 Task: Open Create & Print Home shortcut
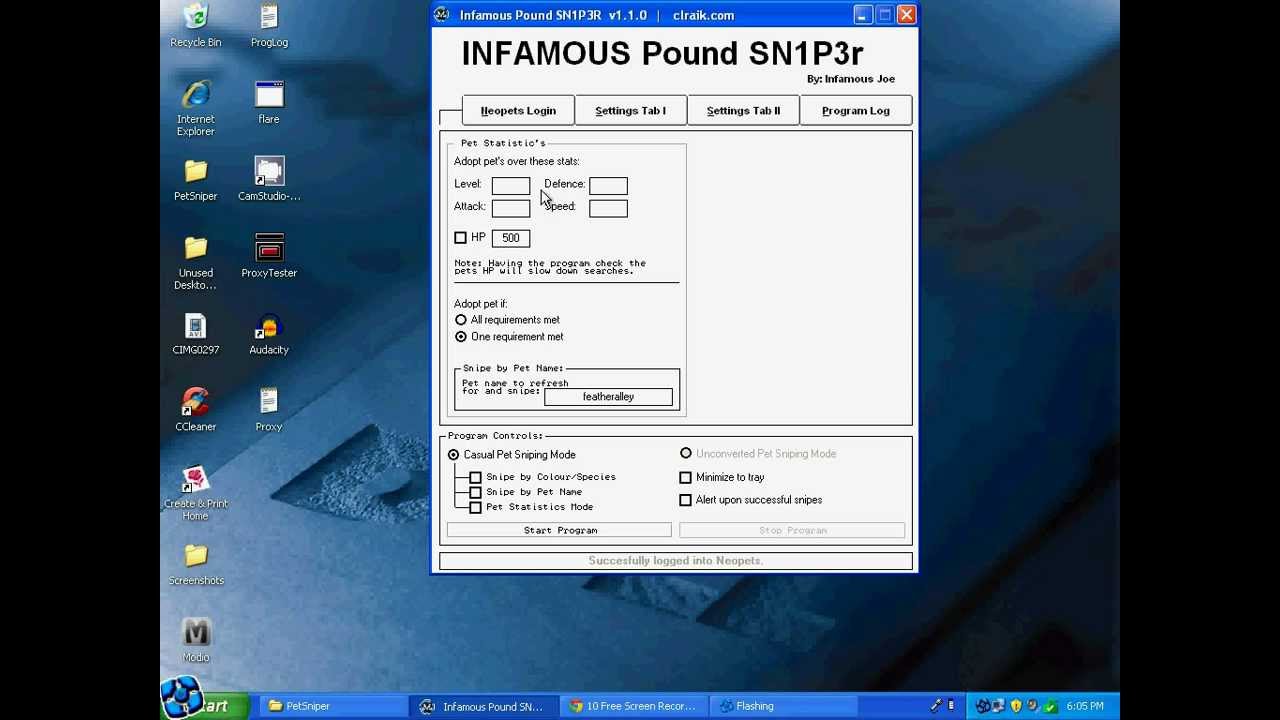coord(196,493)
